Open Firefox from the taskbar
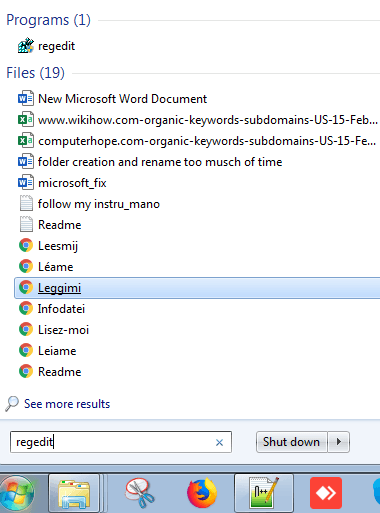Viewport: 380px width, 513px height. pyautogui.click(x=202, y=493)
